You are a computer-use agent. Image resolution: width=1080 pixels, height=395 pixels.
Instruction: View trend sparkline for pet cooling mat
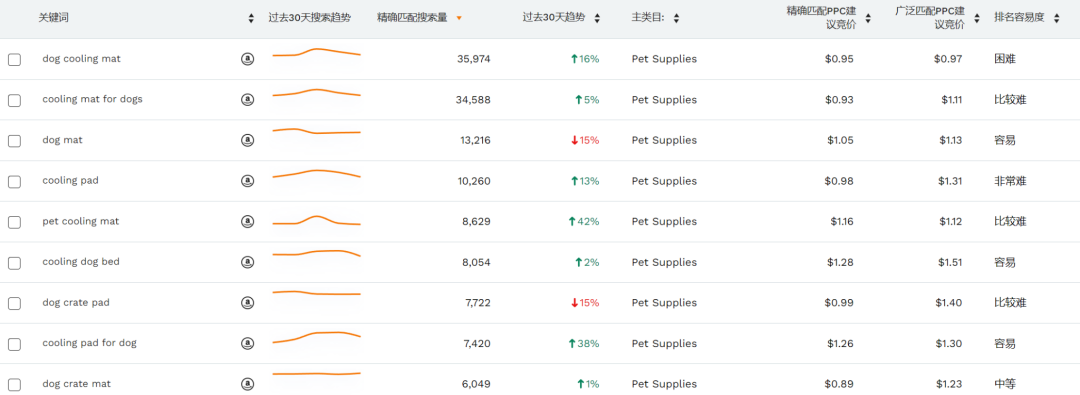[x=317, y=221]
